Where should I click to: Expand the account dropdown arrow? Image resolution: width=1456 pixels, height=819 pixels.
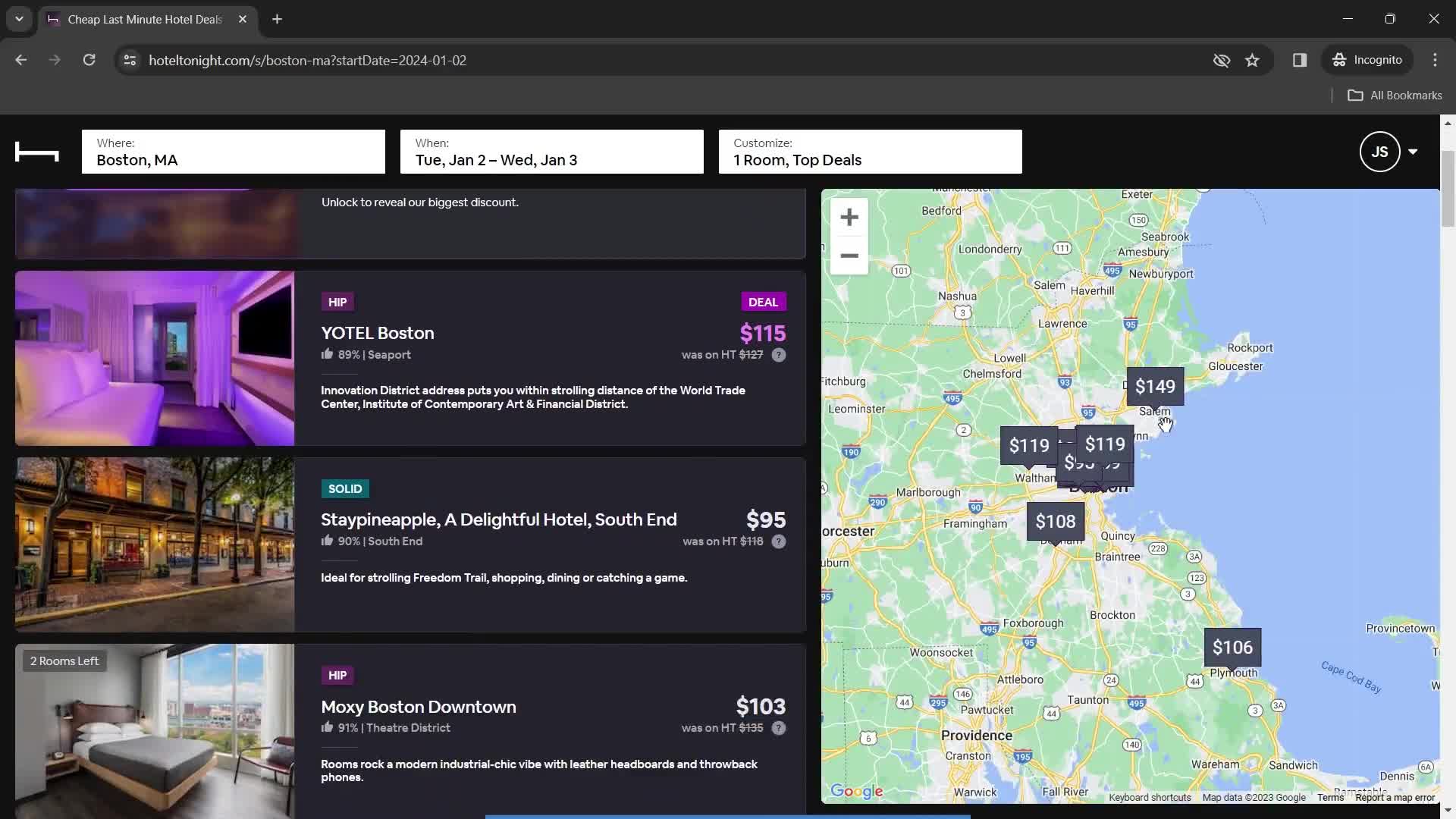point(1413,152)
